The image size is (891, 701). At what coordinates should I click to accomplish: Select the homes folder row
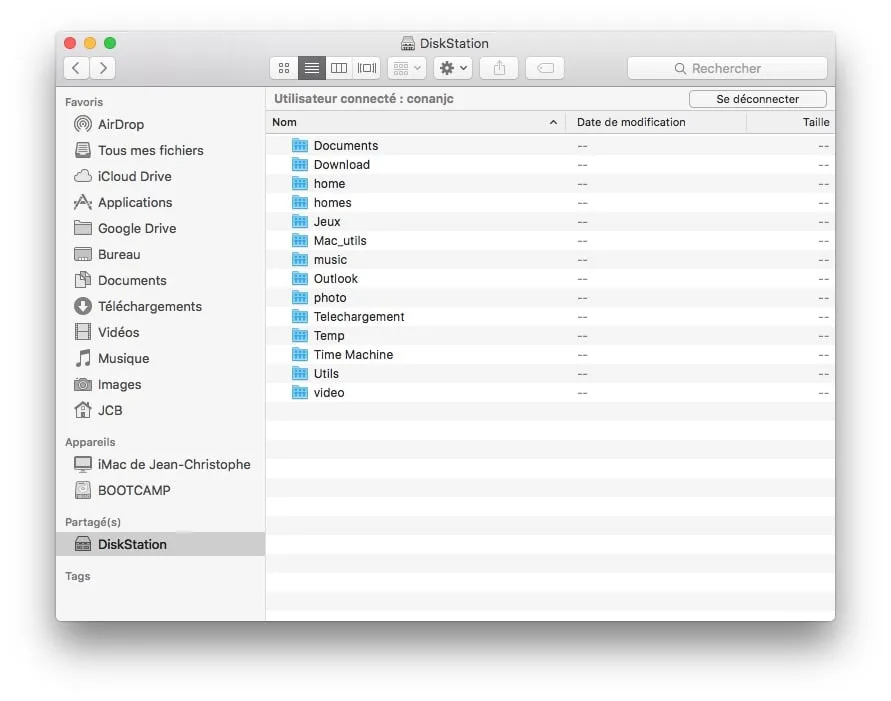pyautogui.click(x=550, y=203)
